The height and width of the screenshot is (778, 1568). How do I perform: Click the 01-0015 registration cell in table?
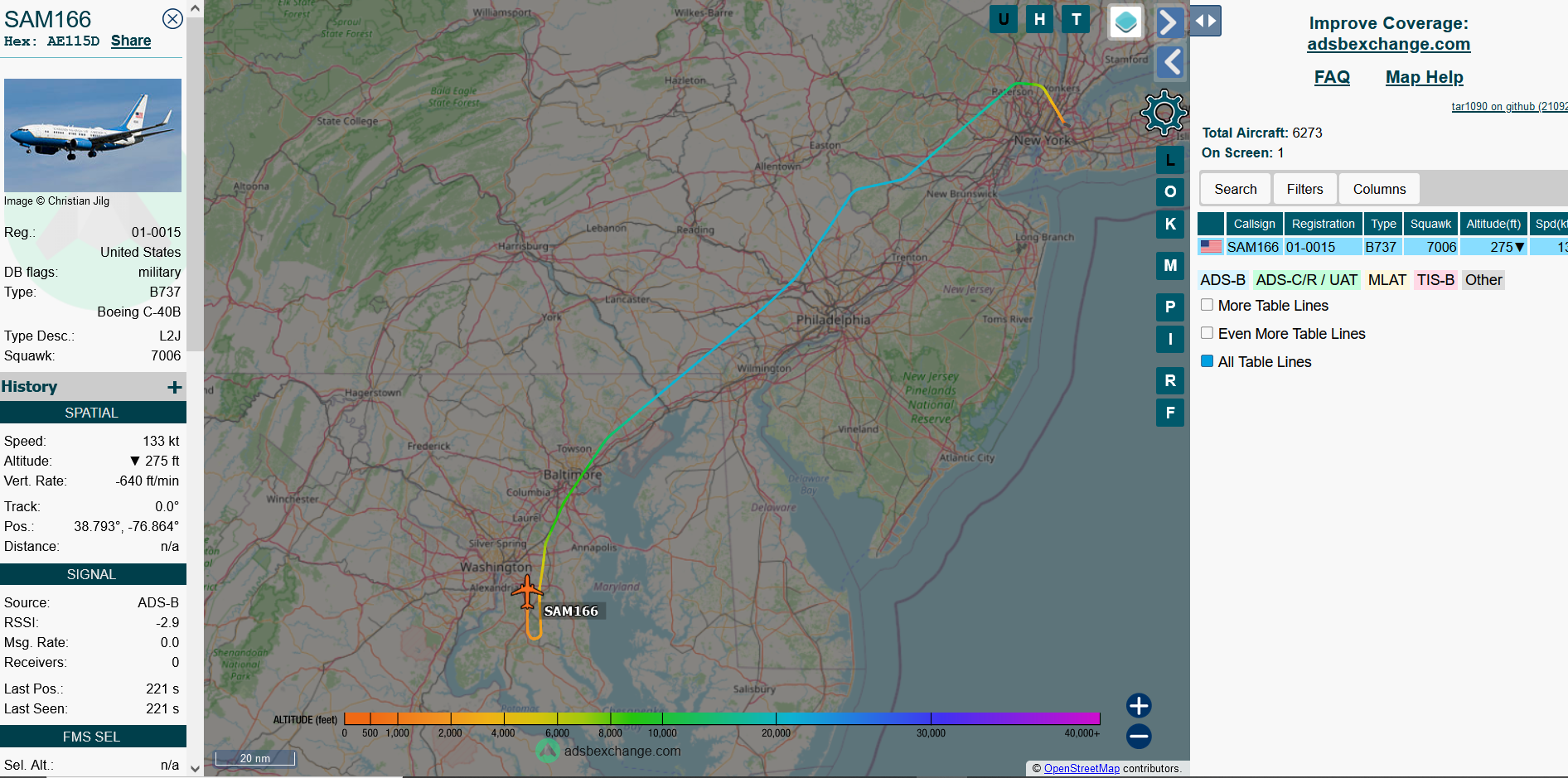tap(1323, 247)
